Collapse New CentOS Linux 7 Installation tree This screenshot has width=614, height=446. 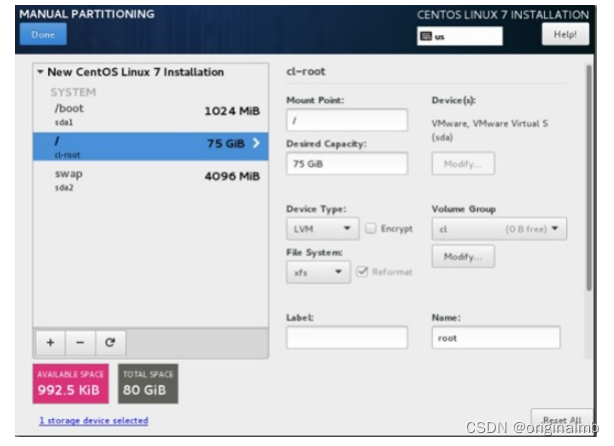tap(40, 72)
